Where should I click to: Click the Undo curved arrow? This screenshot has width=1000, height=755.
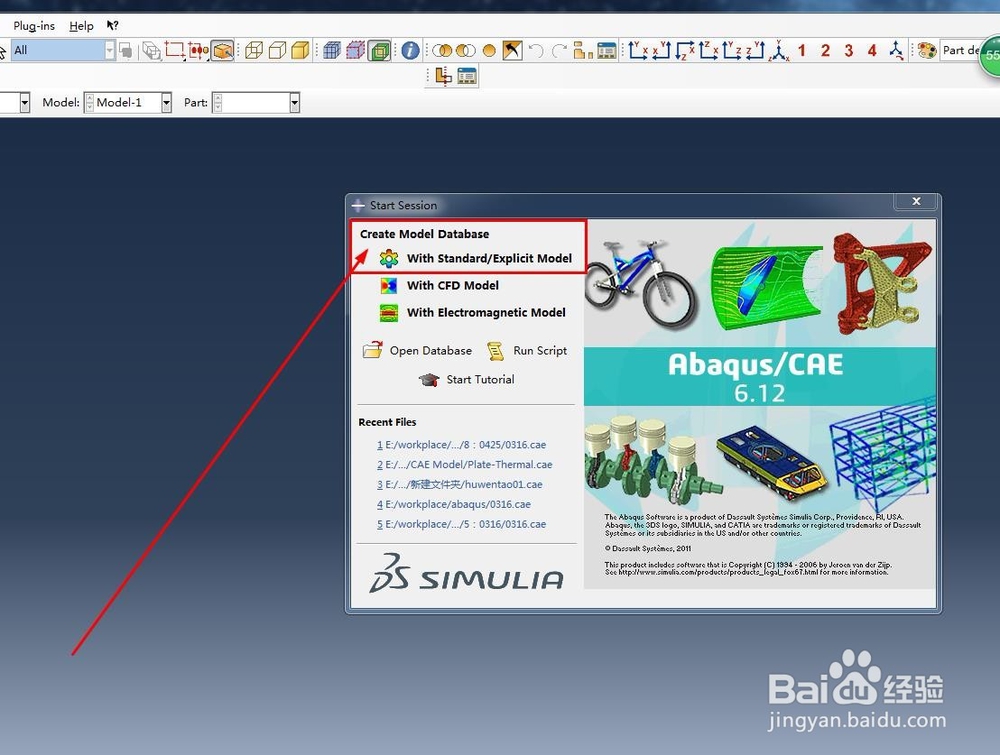click(536, 50)
